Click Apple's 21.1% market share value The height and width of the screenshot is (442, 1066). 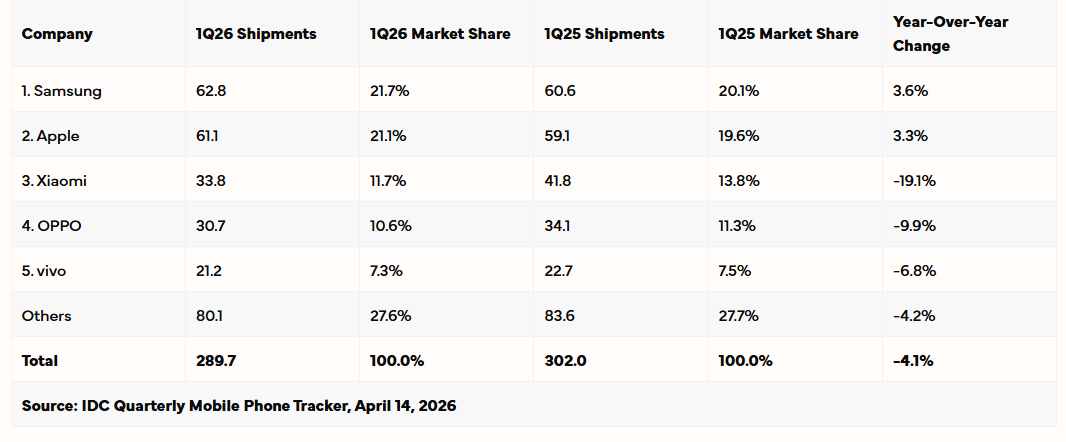coord(388,136)
